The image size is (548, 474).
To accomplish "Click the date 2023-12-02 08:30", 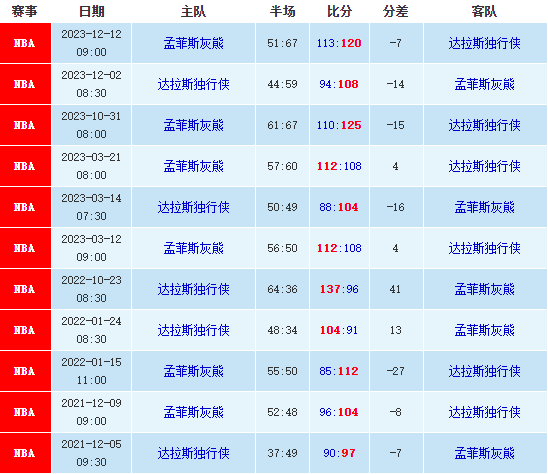I will 92,84.
